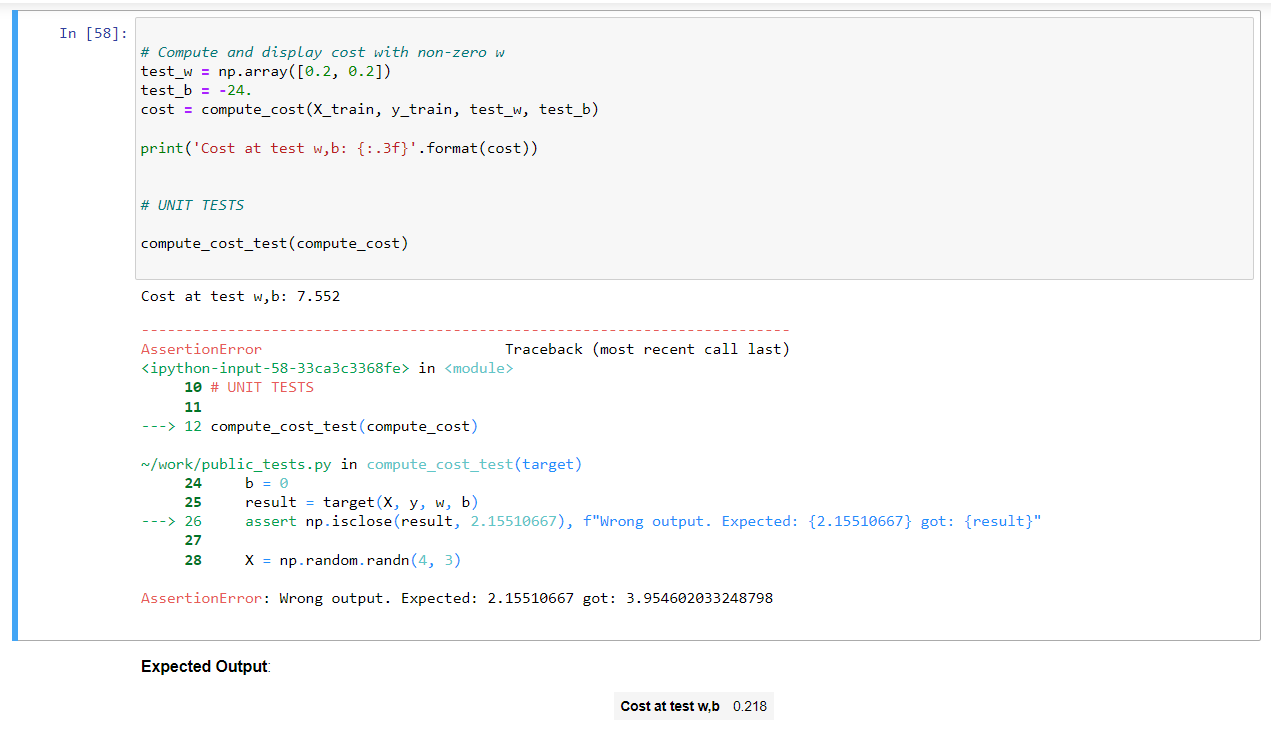Click the comment line about non-zero w
The image size is (1271, 753).
[323, 52]
